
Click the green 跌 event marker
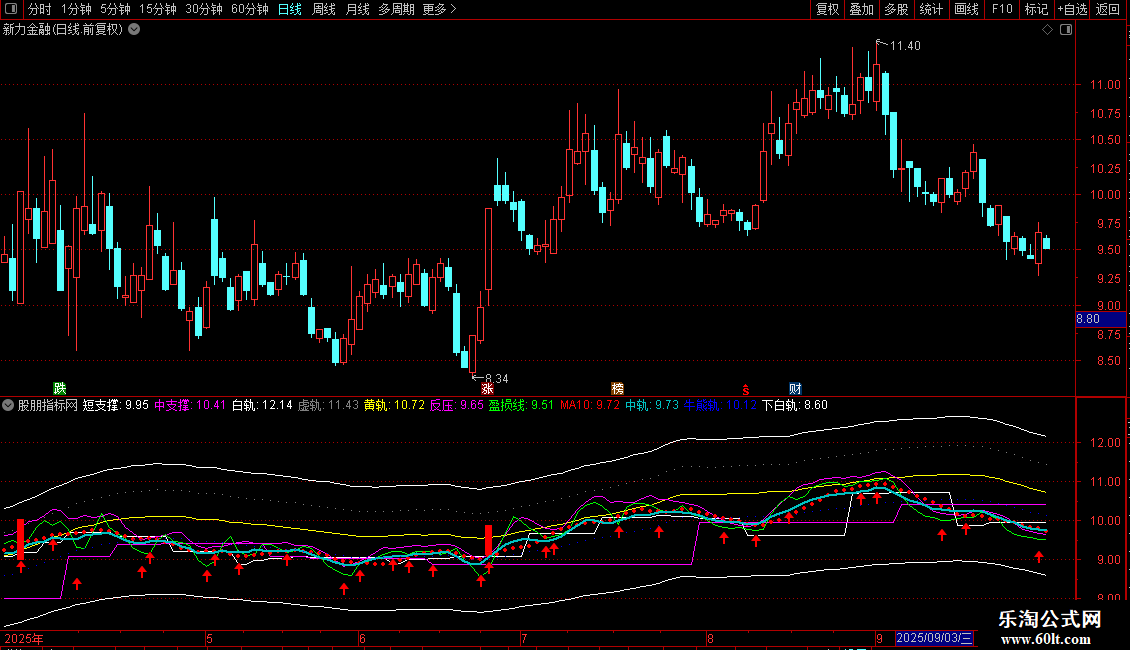click(x=60, y=388)
